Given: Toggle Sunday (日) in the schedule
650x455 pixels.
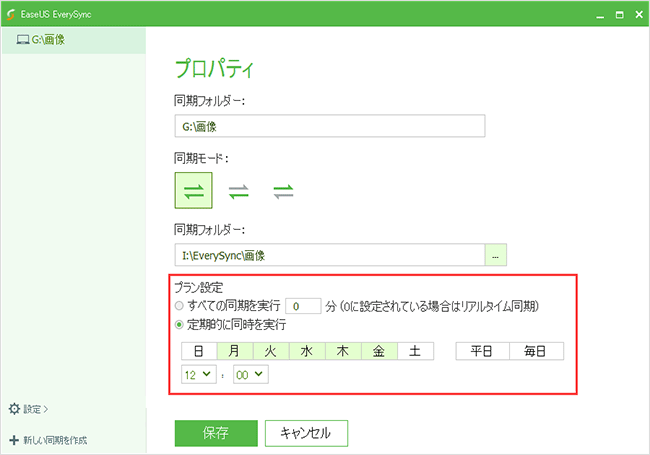Looking at the screenshot, I should pyautogui.click(x=199, y=351).
